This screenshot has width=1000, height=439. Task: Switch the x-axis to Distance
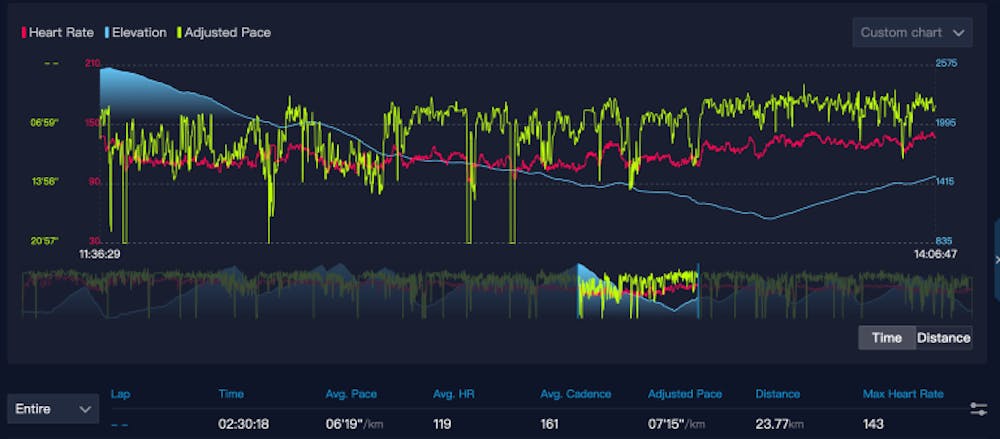pyautogui.click(x=944, y=337)
